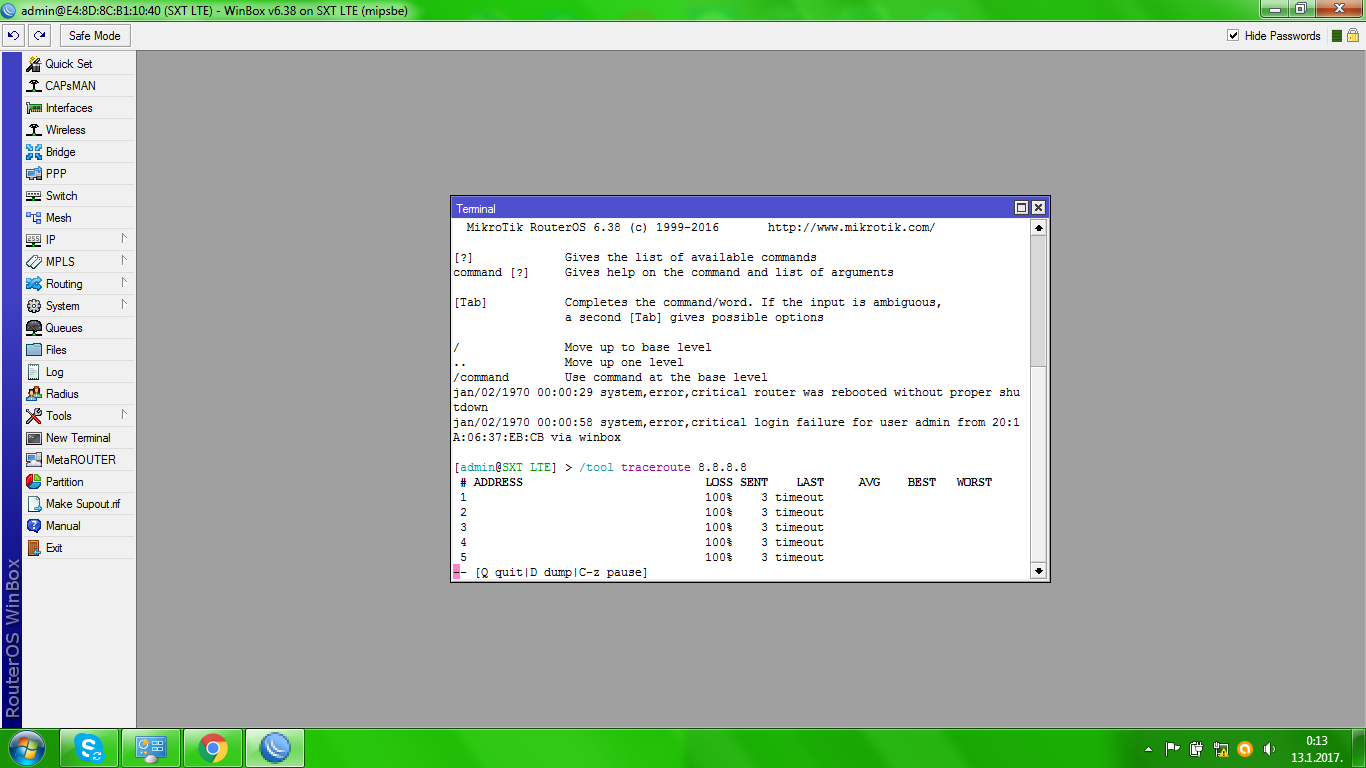
Task: Select the WinBox taskbar button
Action: (x=274, y=748)
